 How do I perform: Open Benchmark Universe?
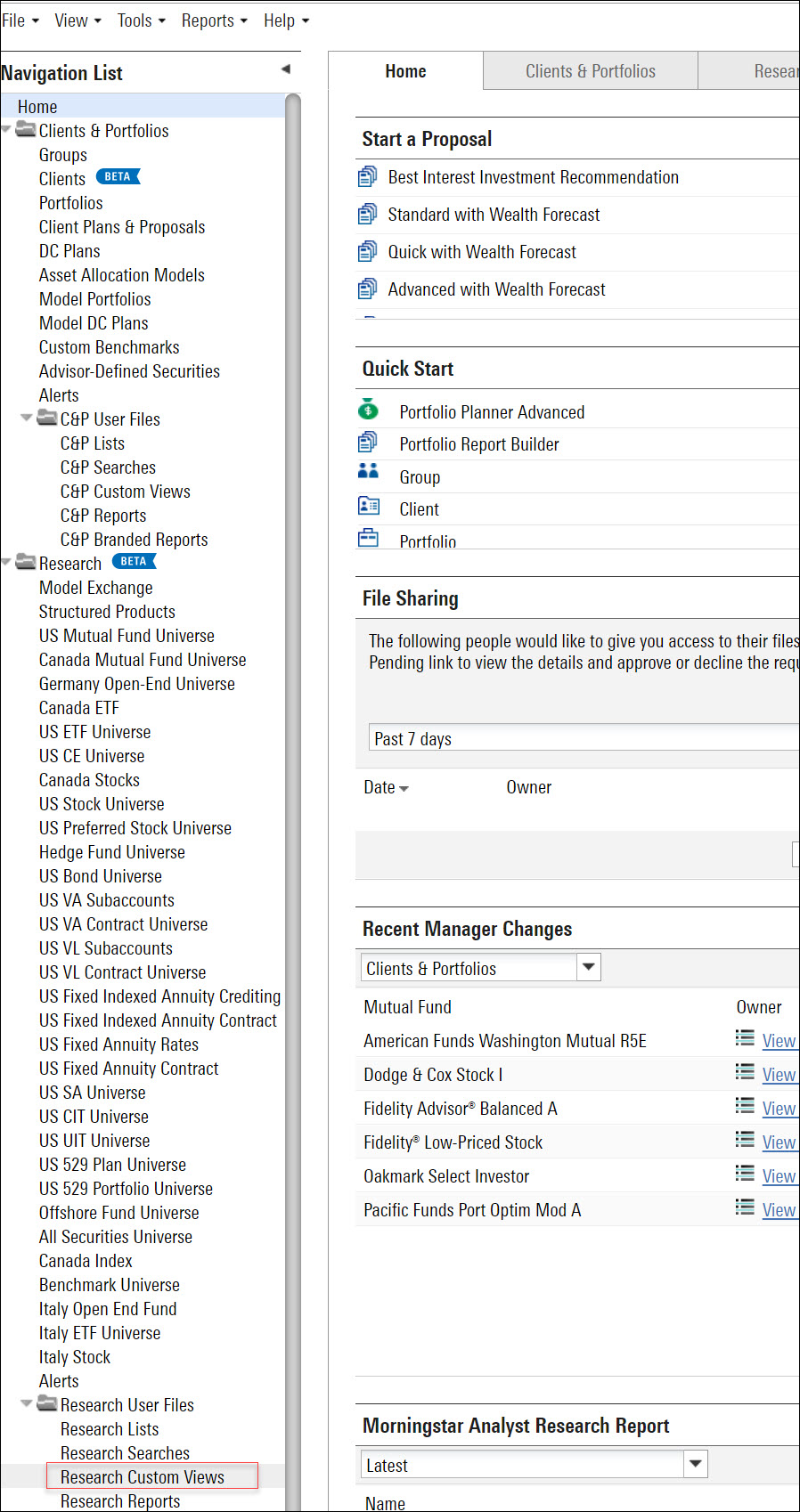click(110, 1285)
